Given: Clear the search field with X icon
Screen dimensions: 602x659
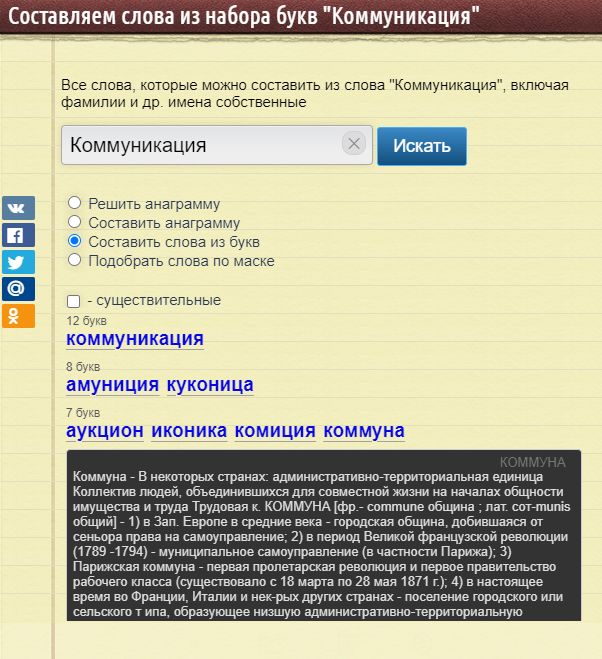Looking at the screenshot, I should (x=353, y=144).
